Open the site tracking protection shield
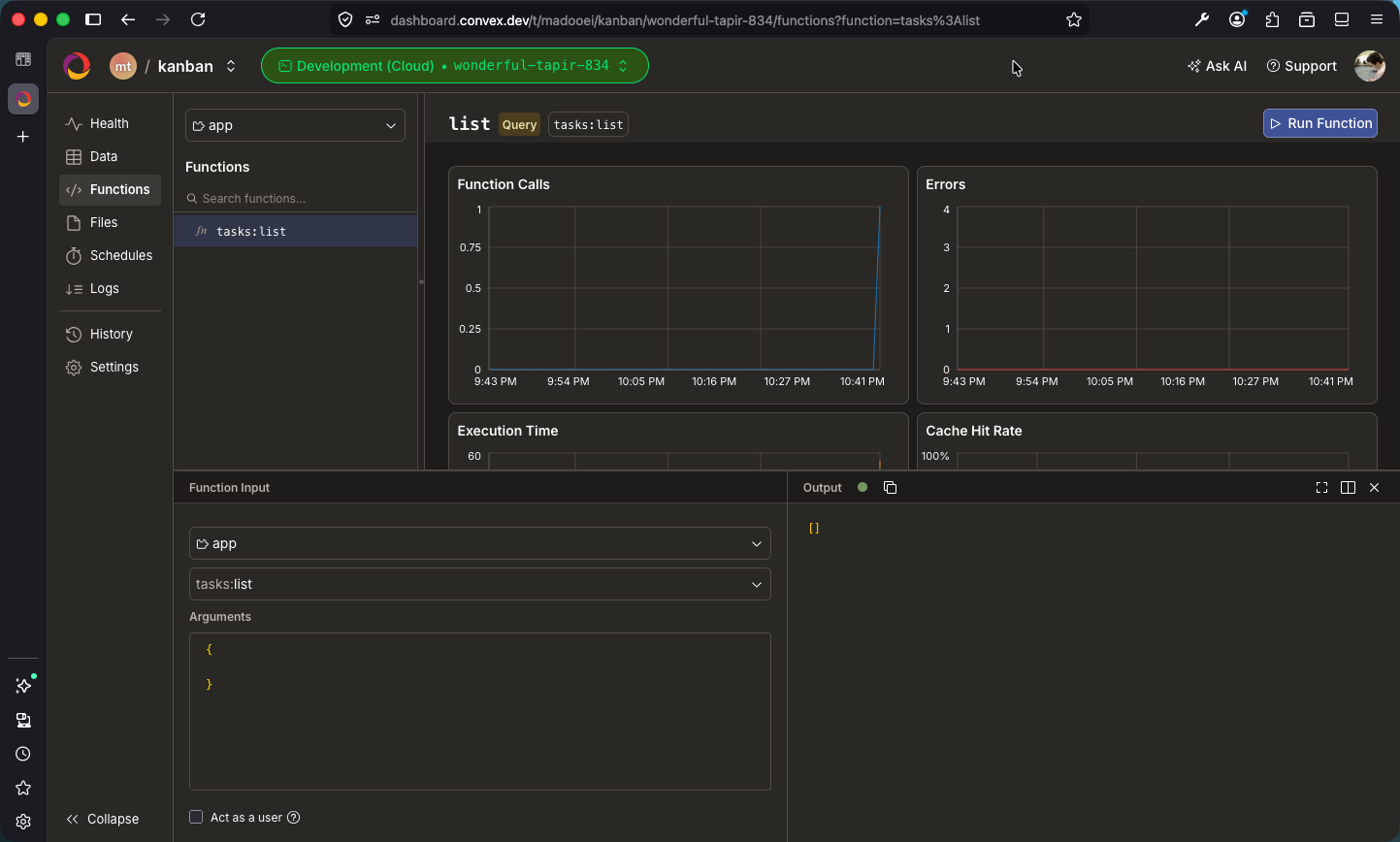This screenshot has width=1400, height=842. [345, 19]
